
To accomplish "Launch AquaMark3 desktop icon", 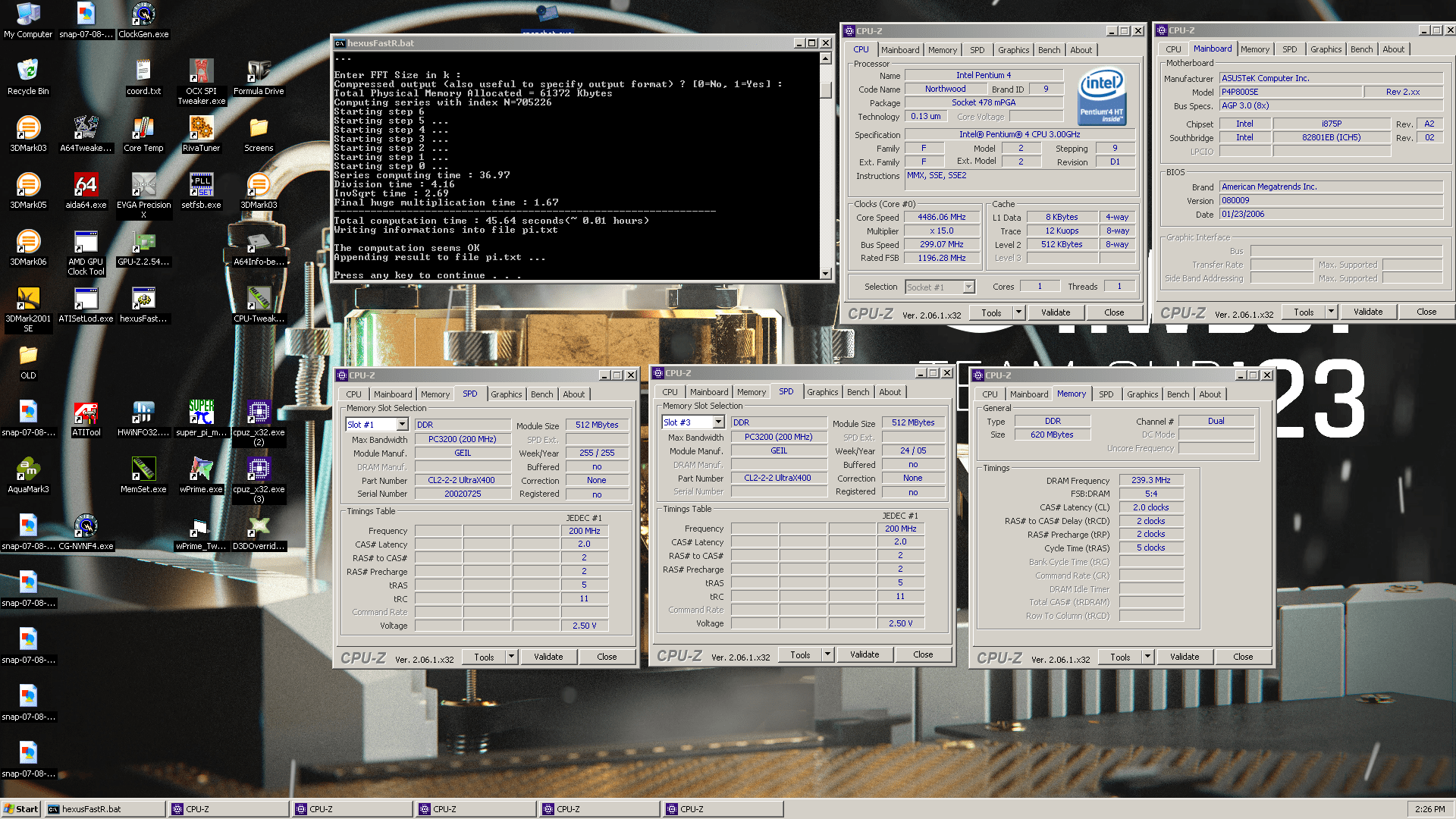I will [28, 475].
